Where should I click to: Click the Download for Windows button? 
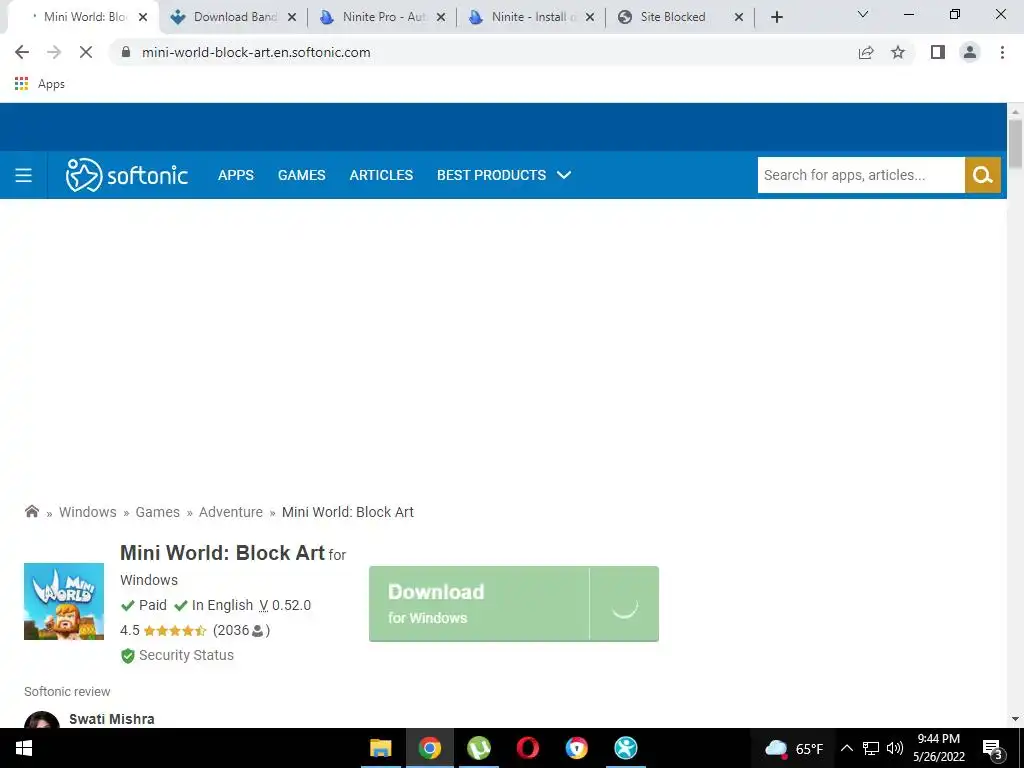coord(514,604)
